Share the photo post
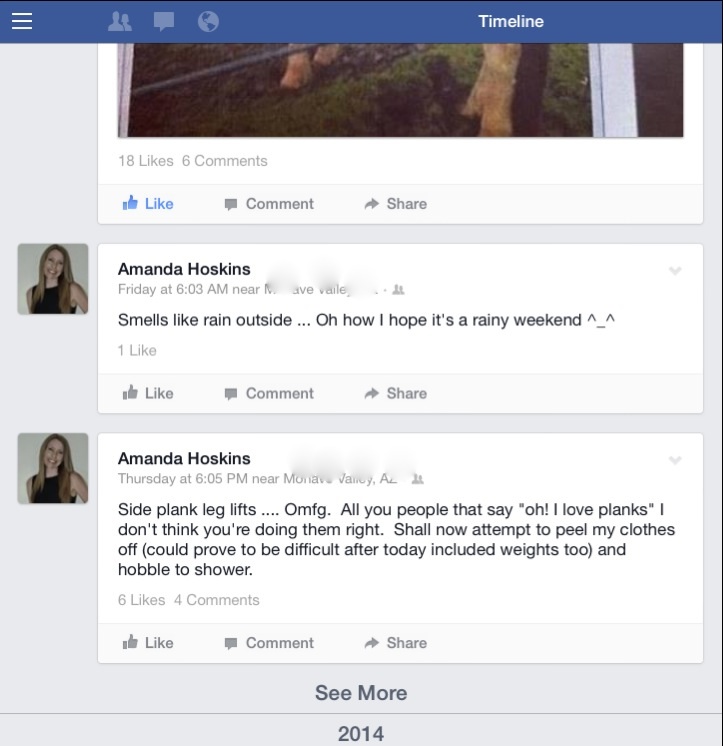 coord(396,204)
